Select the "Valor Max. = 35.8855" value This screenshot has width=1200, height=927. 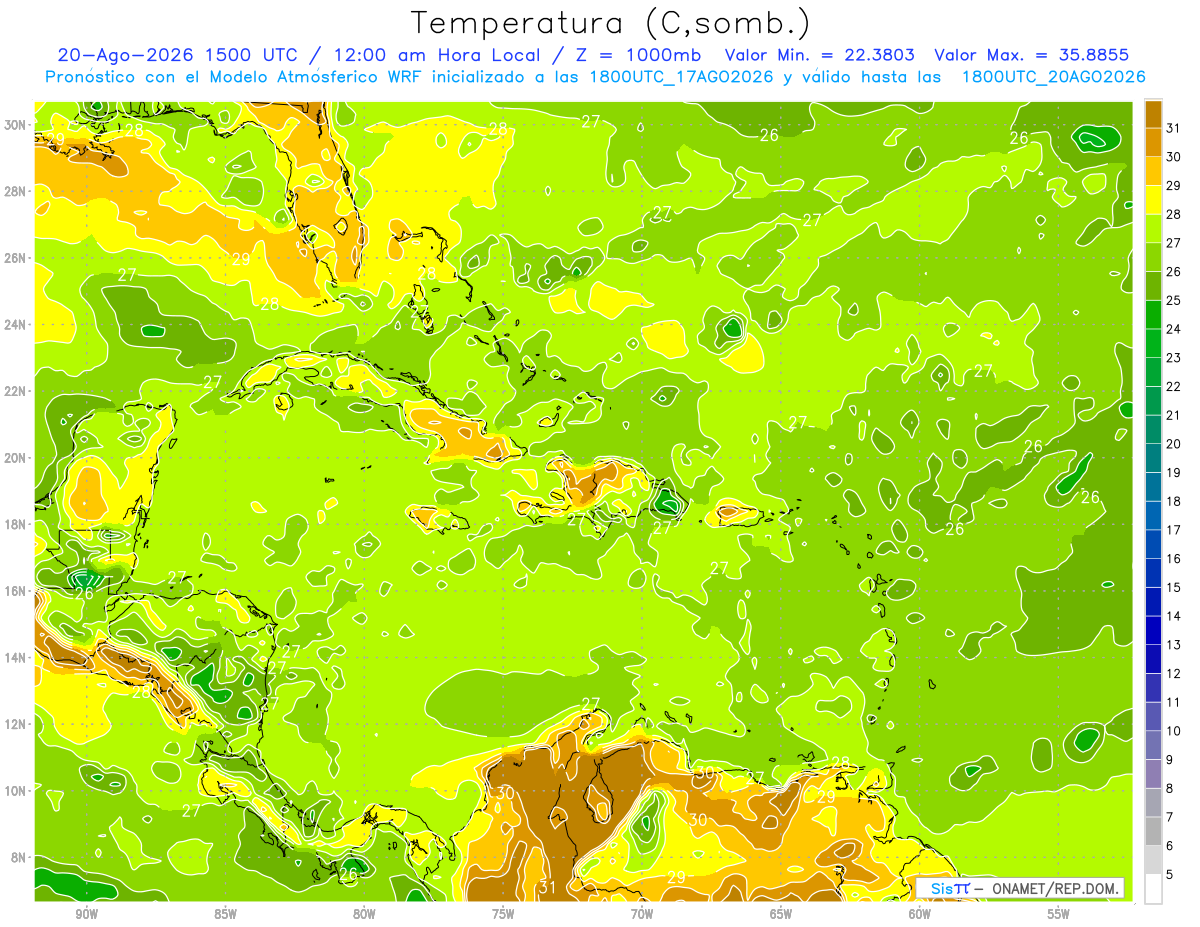click(1032, 55)
